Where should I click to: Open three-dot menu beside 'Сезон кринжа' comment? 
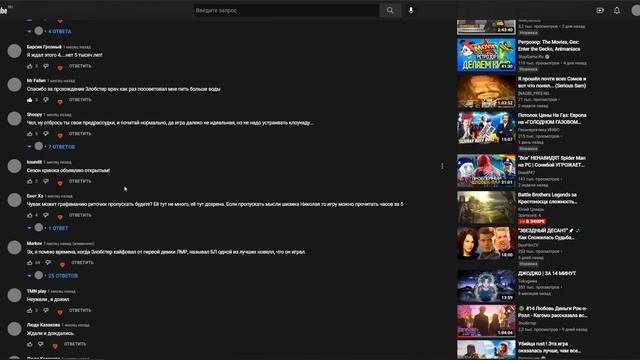[x=442, y=166]
